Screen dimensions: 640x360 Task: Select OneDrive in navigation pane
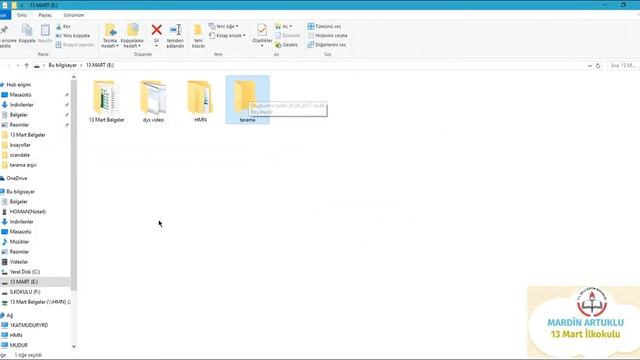pos(17,178)
